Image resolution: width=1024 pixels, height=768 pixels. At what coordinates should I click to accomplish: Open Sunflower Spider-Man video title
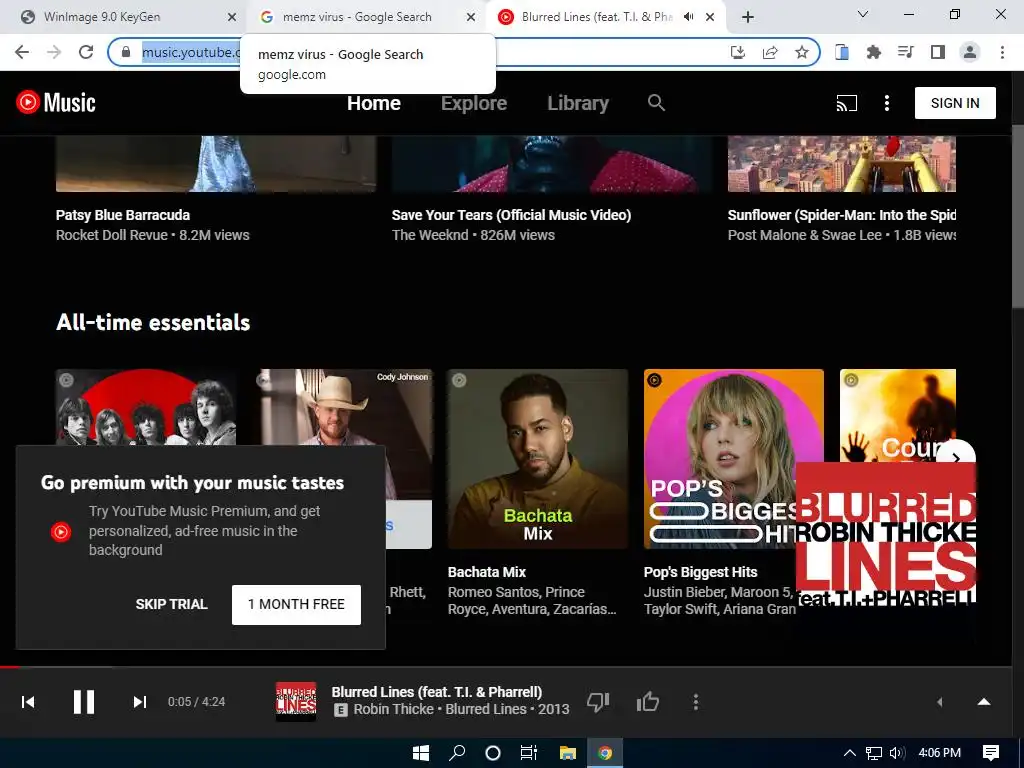point(841,215)
